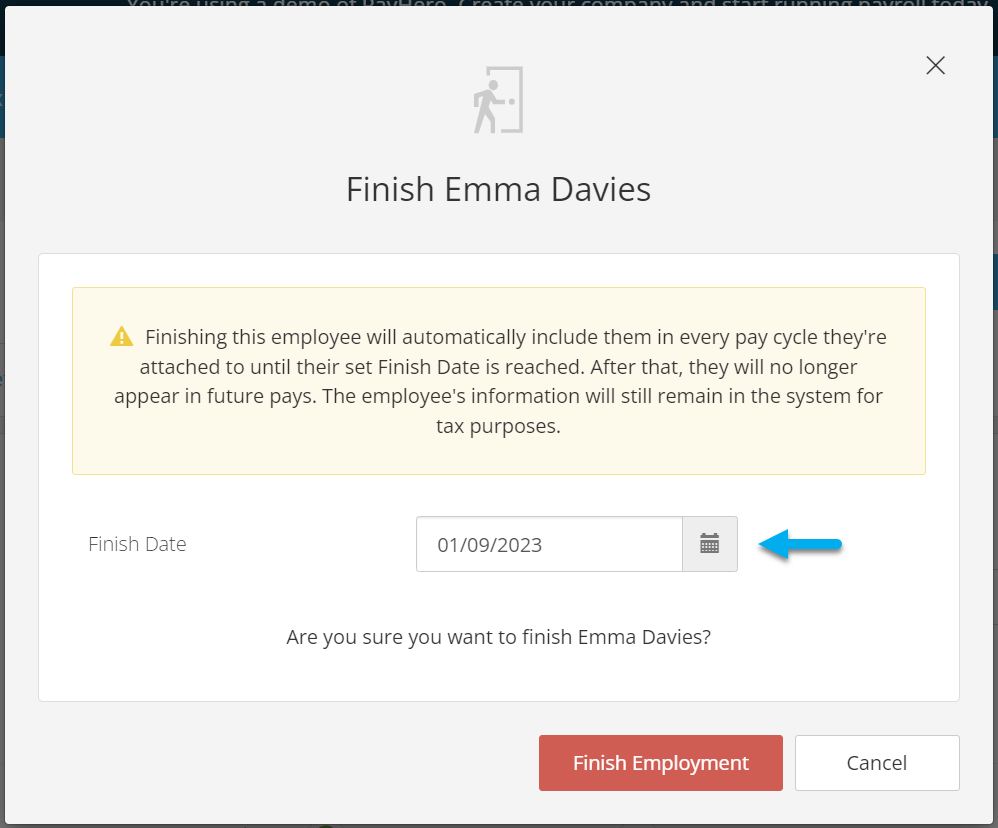998x828 pixels.
Task: Click the blue arrow pointing at date
Action: point(801,544)
